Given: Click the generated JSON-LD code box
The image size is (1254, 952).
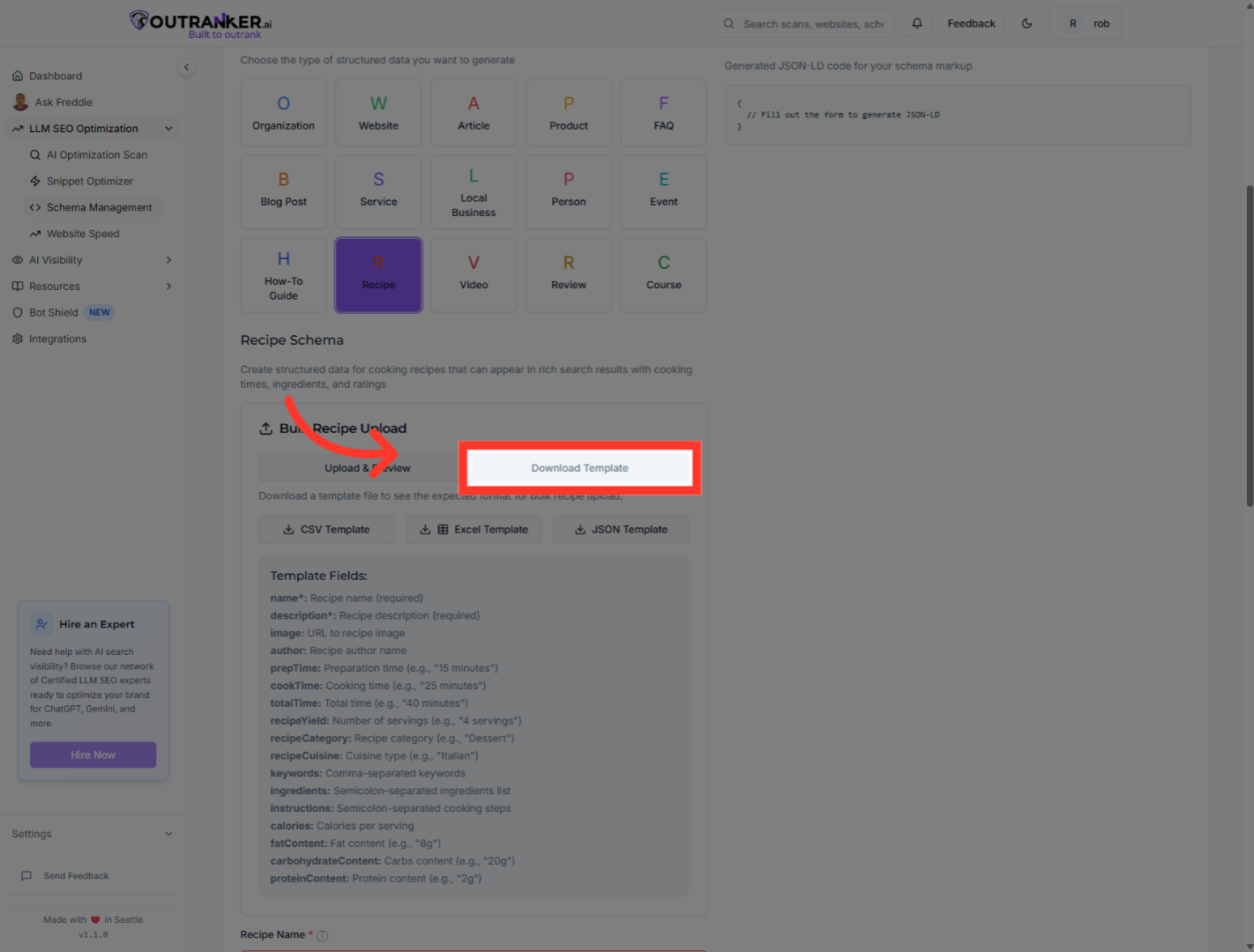Looking at the screenshot, I should (x=958, y=115).
